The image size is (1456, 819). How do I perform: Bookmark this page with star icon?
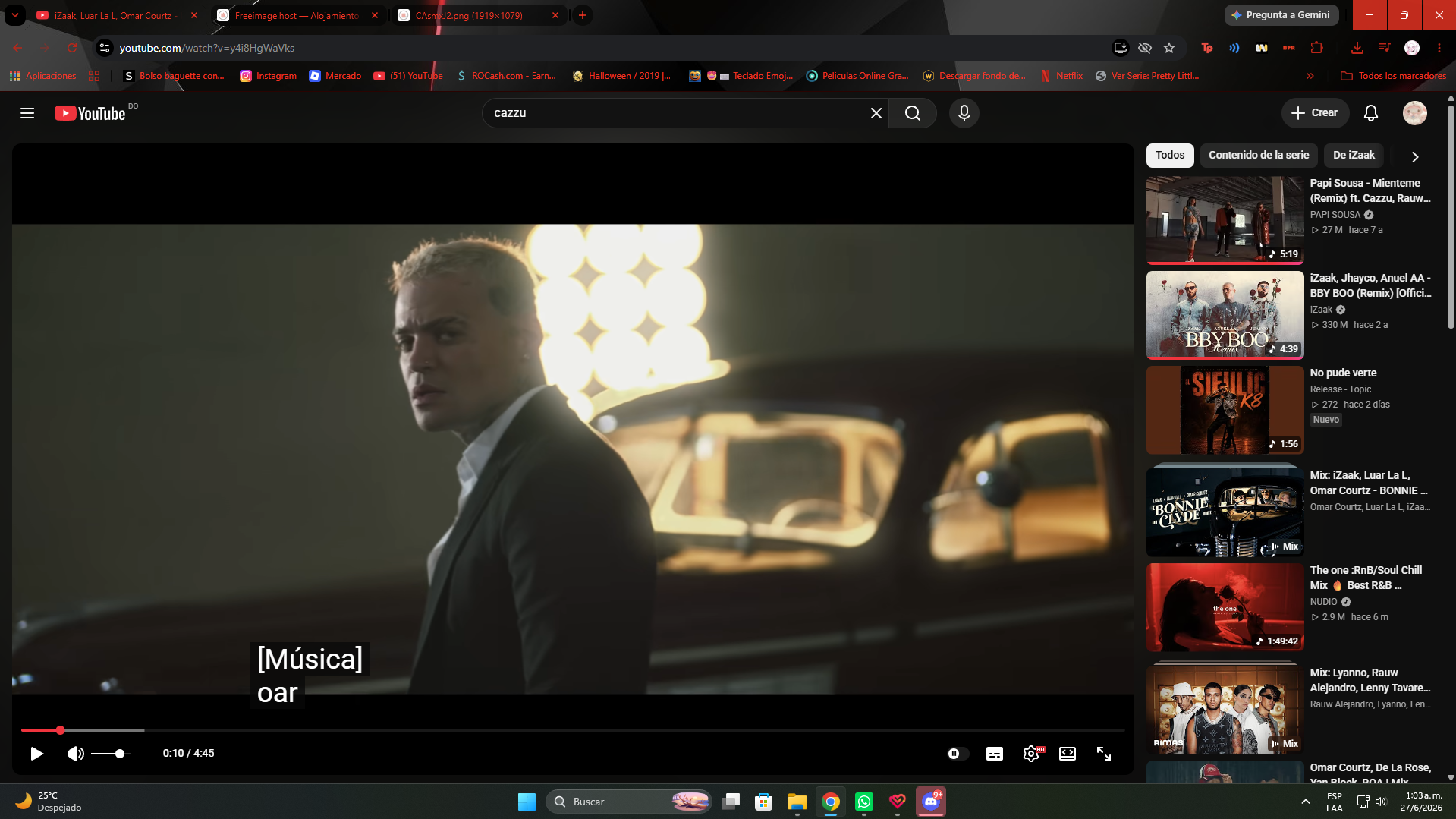[1169, 48]
